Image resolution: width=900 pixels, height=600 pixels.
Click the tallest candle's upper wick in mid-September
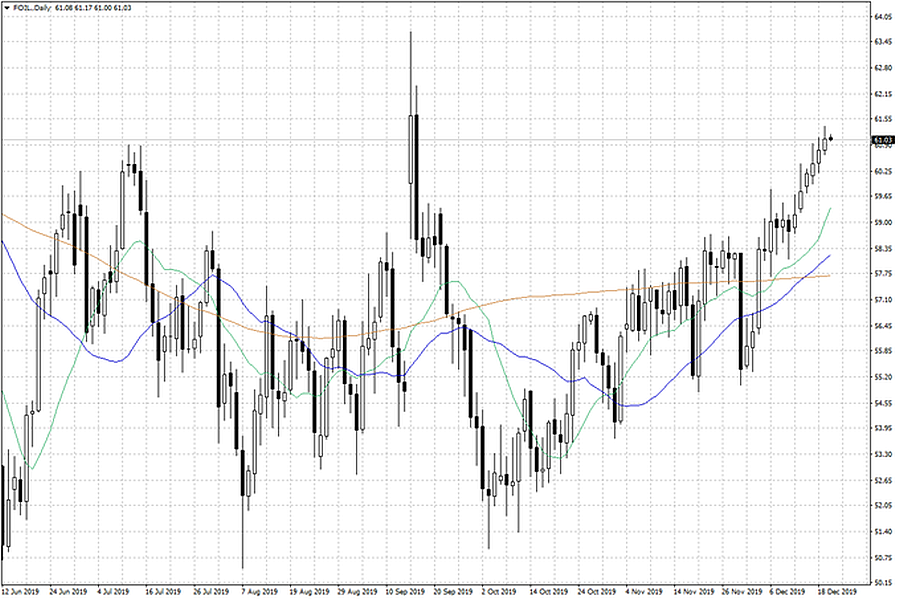click(x=411, y=70)
